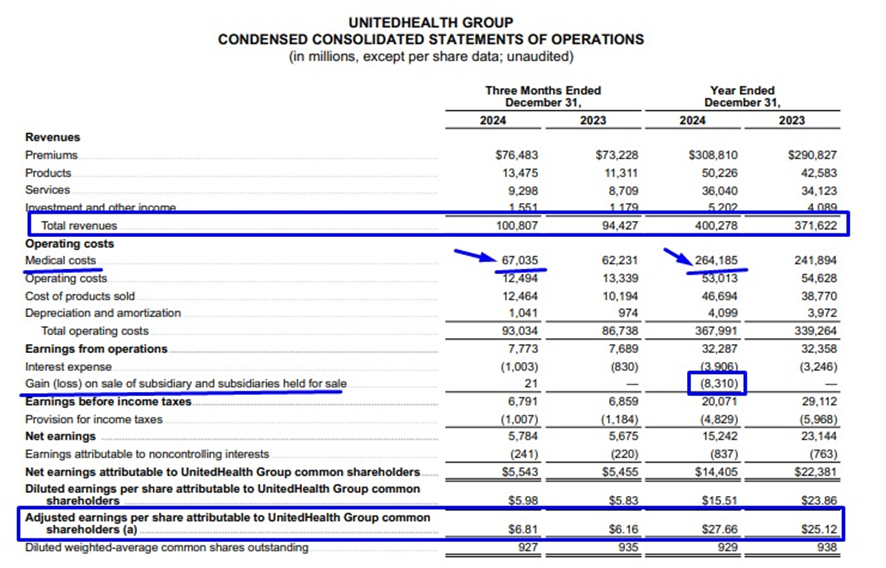886x568 pixels.
Task: Select the 371,622 total revenues value
Action: tap(816, 226)
